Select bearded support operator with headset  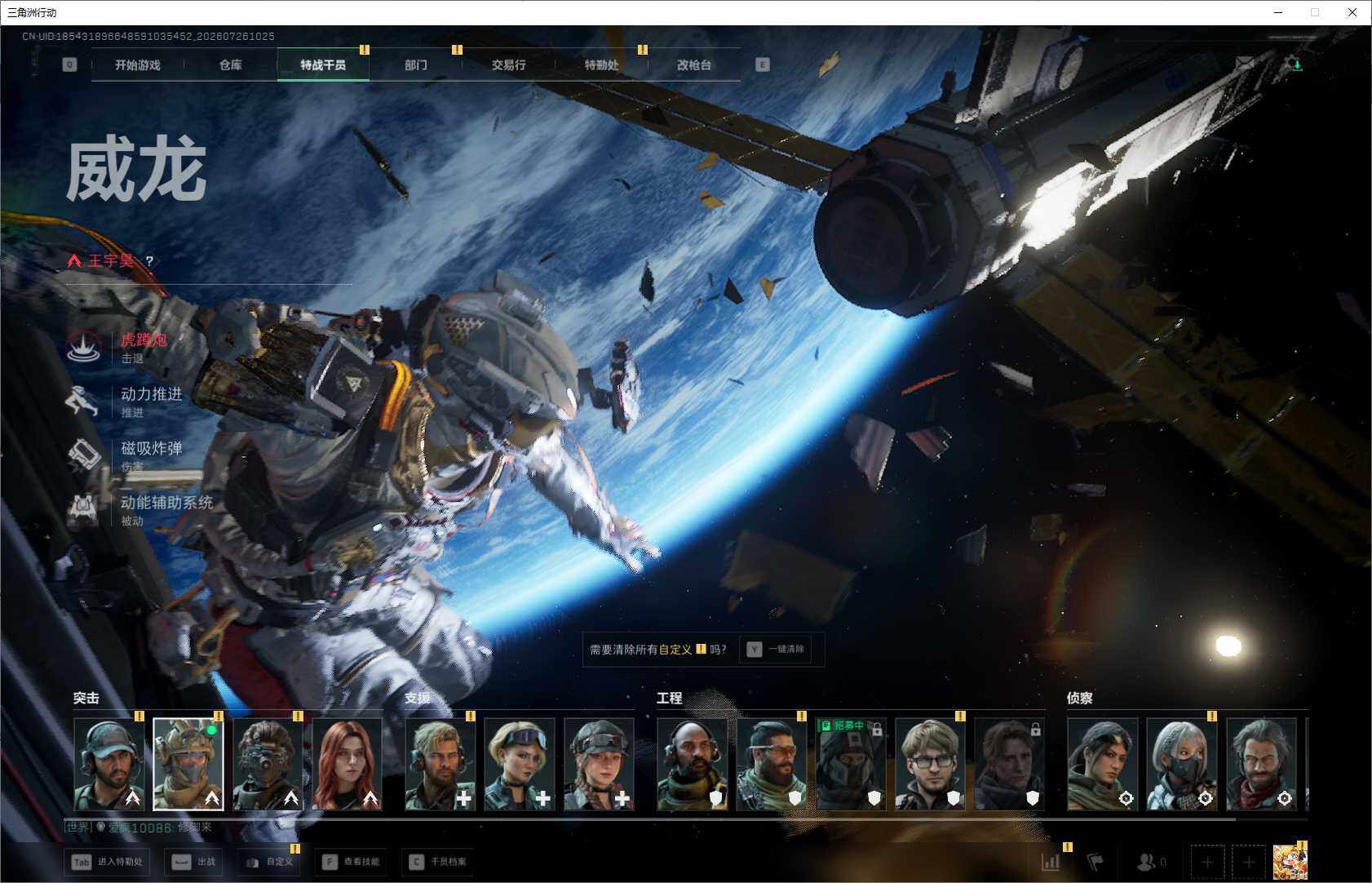tap(440, 764)
